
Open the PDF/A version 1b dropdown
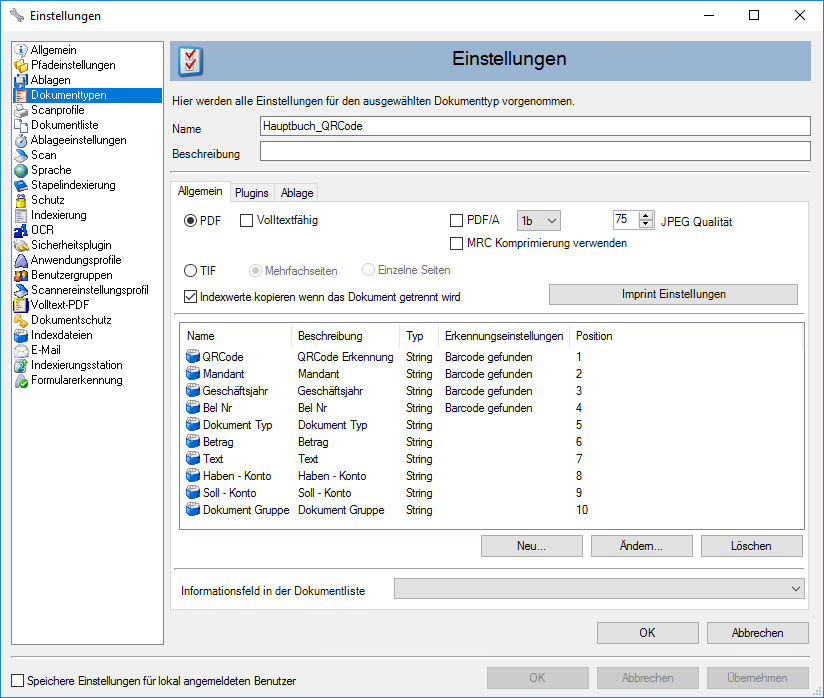pos(539,221)
